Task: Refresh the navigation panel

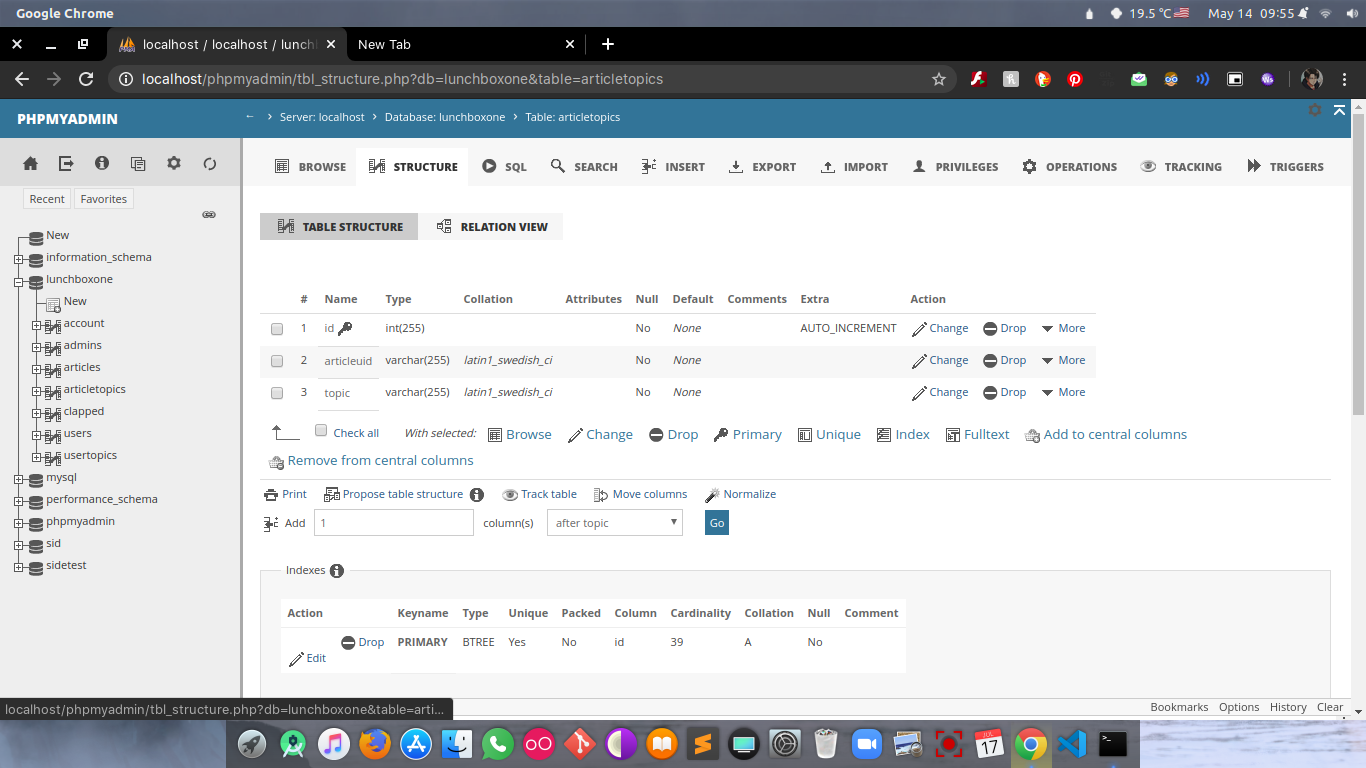Action: point(208,163)
